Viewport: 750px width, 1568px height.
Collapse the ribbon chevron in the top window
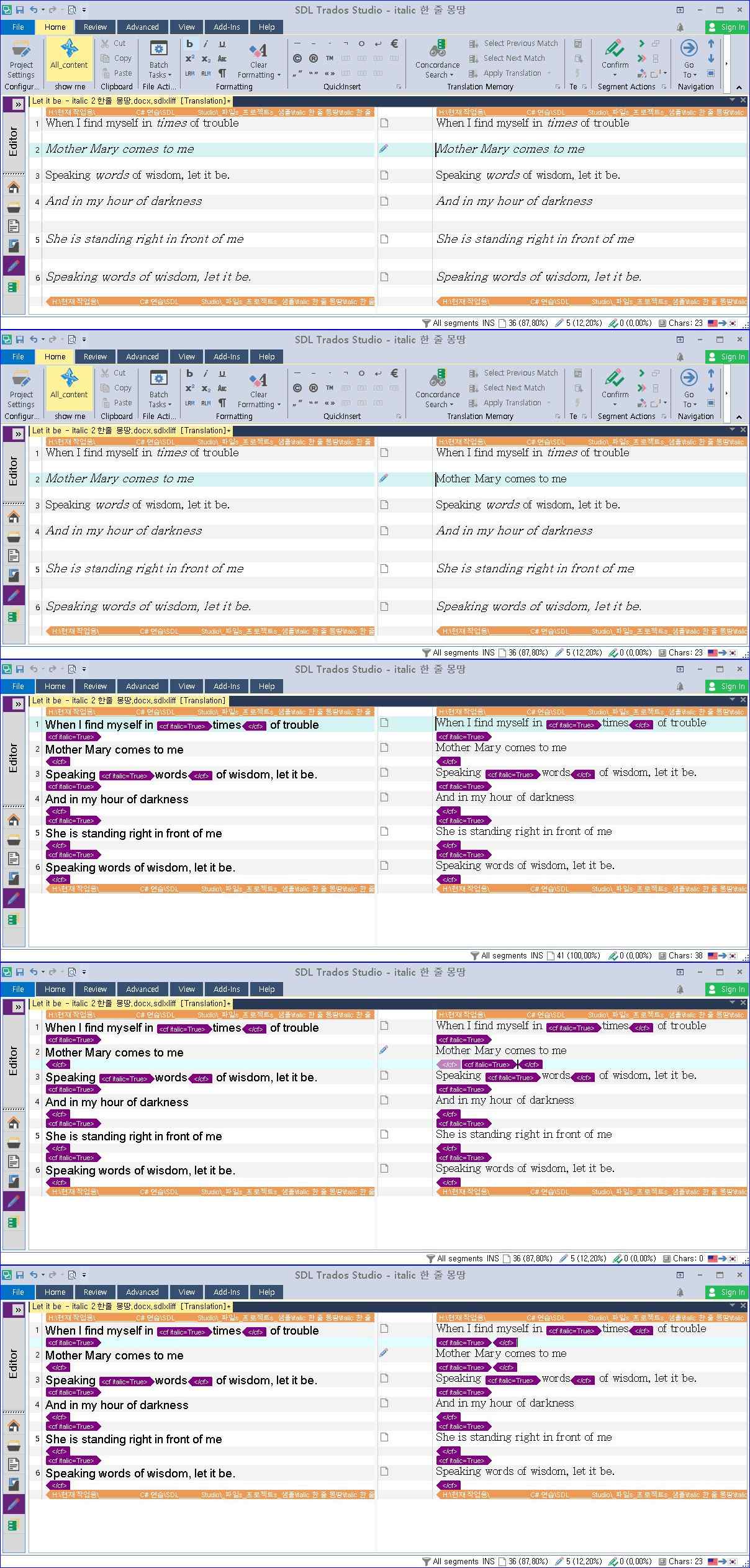click(739, 88)
